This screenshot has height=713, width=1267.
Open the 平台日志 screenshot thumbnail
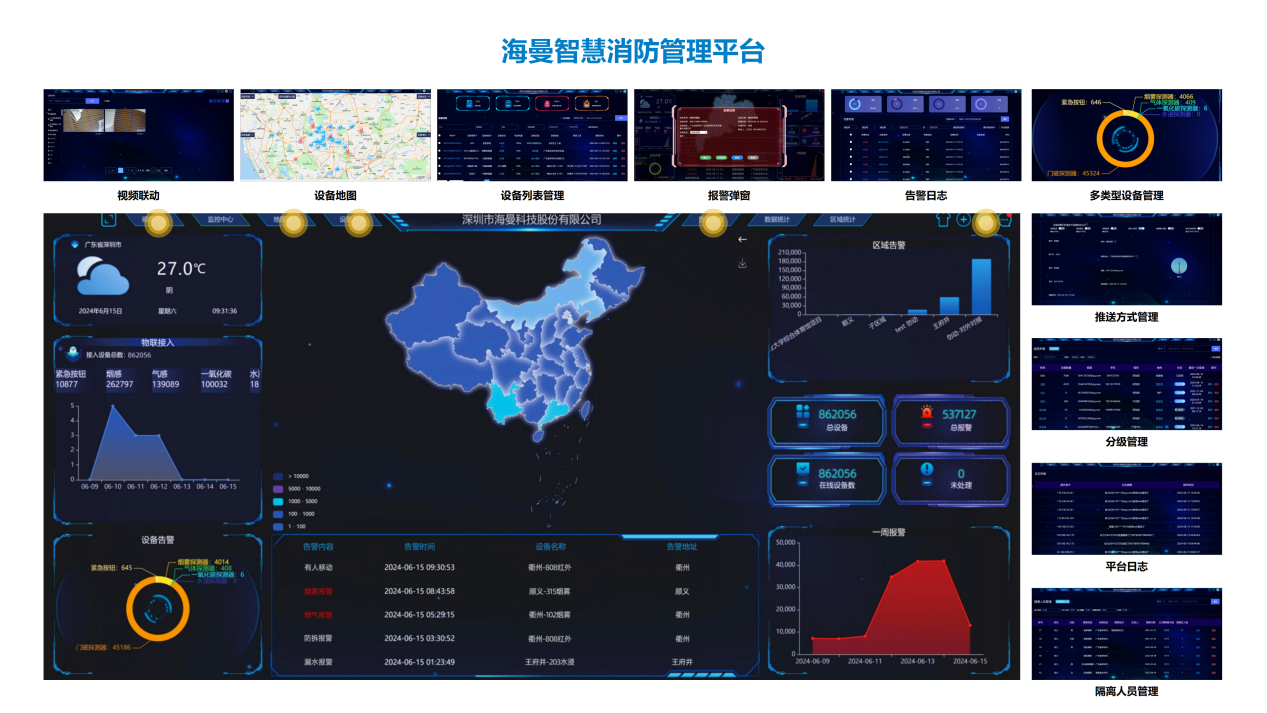click(x=1126, y=508)
